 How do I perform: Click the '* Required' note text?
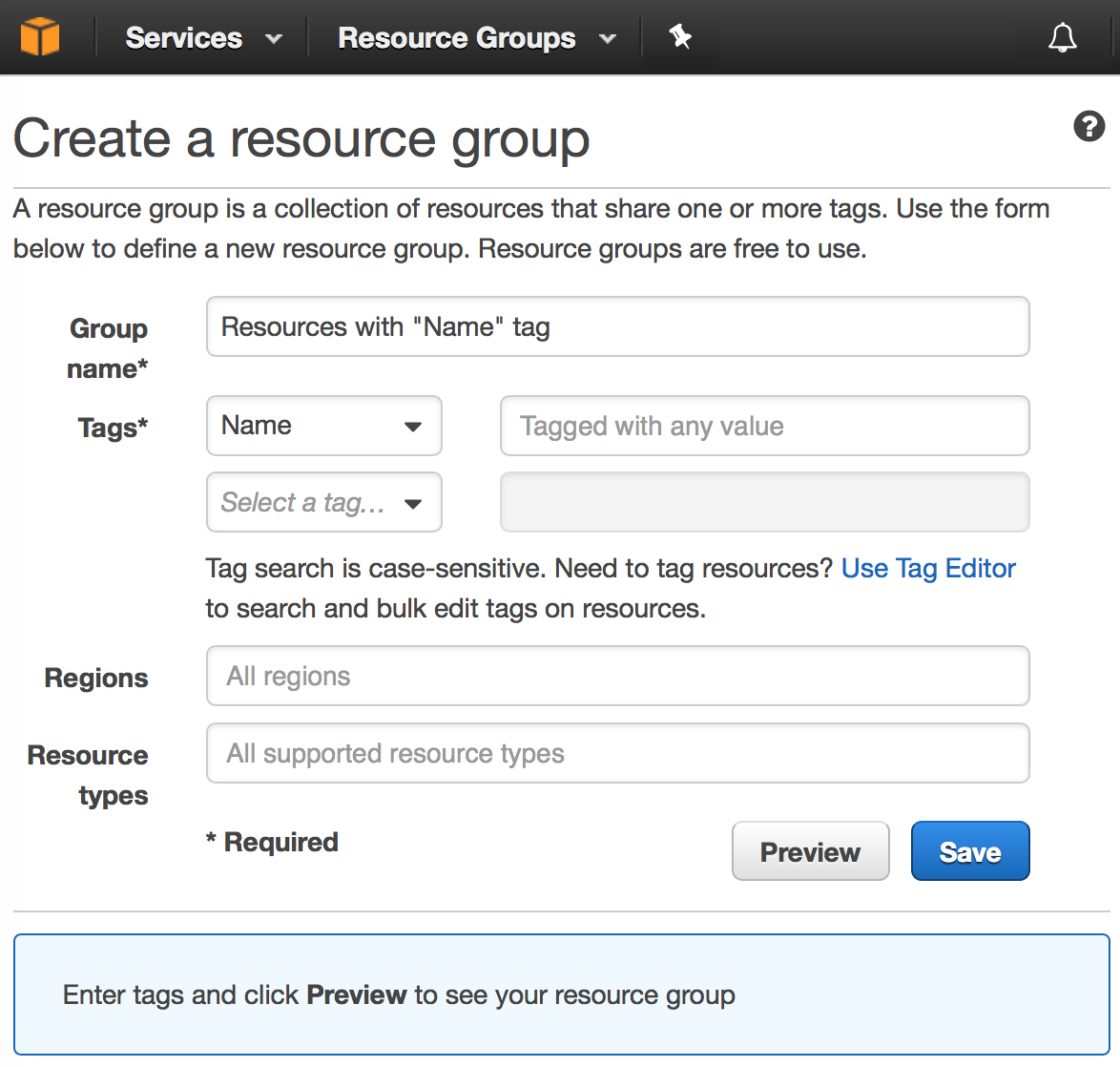272,842
